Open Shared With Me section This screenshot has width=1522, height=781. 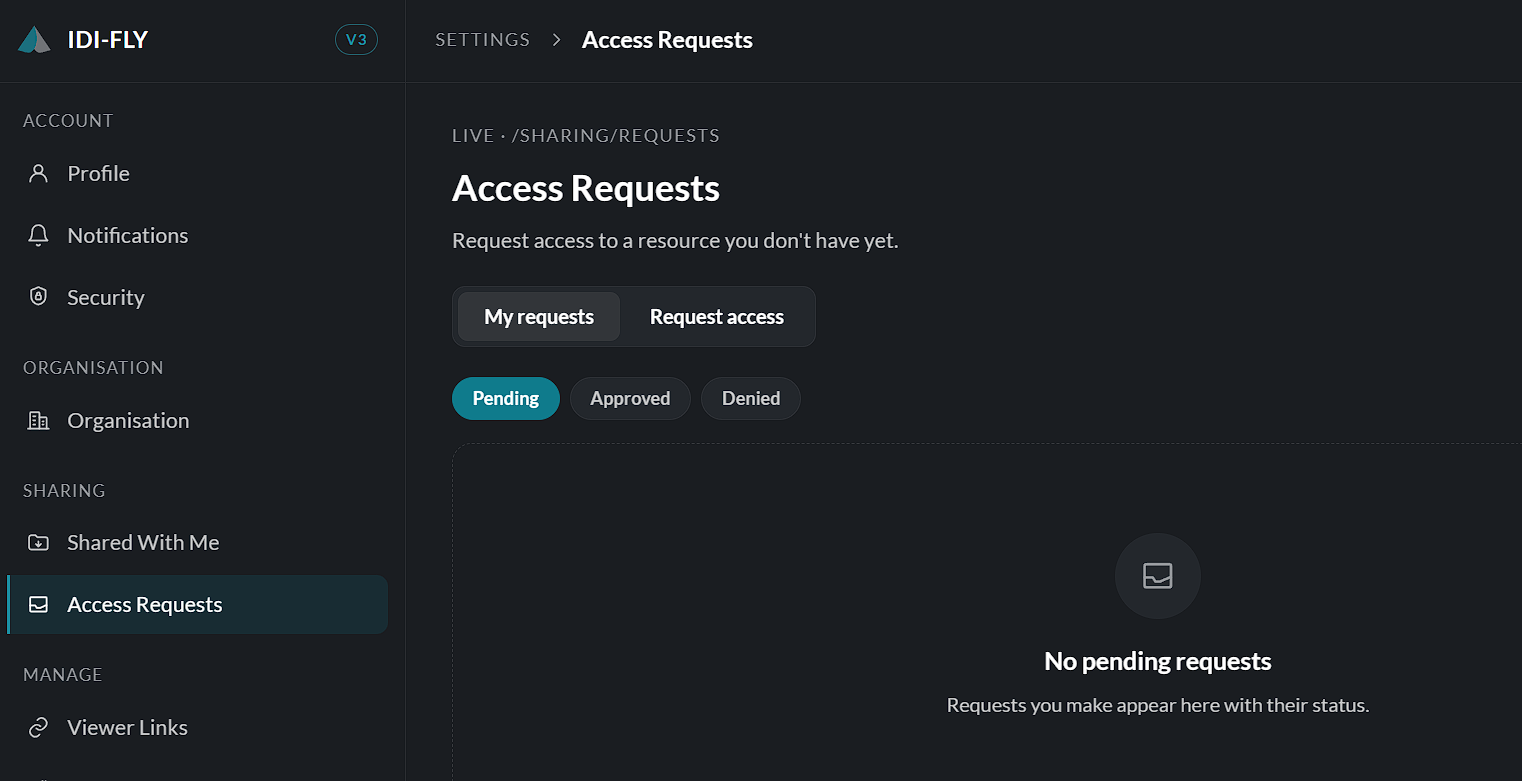click(x=197, y=542)
